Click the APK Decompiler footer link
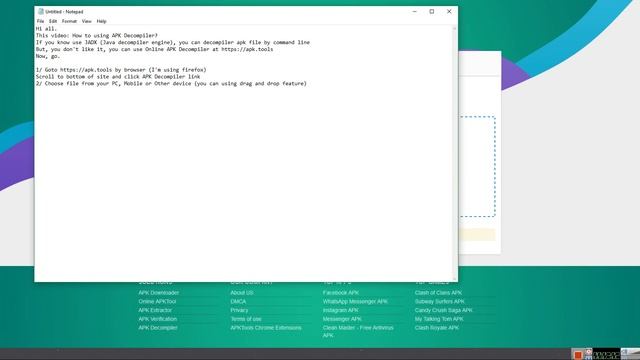The height and width of the screenshot is (360, 640). pyautogui.click(x=158, y=328)
